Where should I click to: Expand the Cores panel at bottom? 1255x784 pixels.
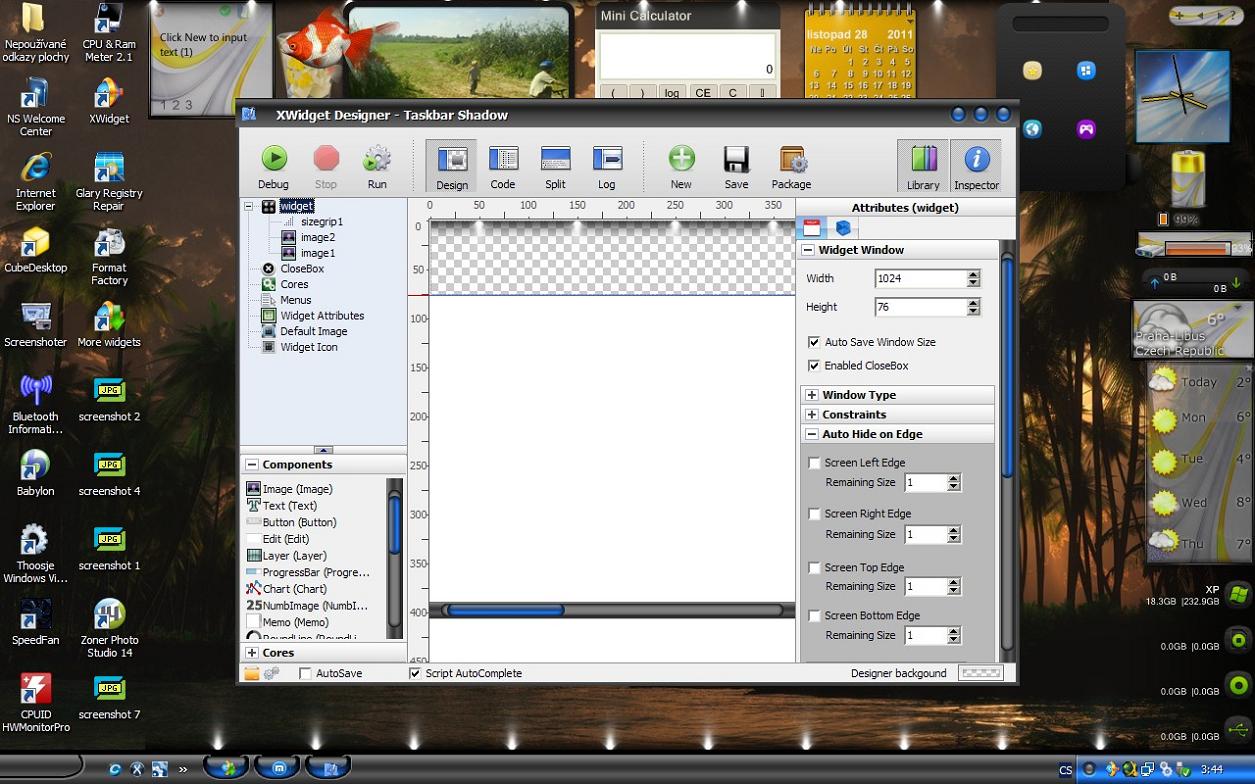252,653
